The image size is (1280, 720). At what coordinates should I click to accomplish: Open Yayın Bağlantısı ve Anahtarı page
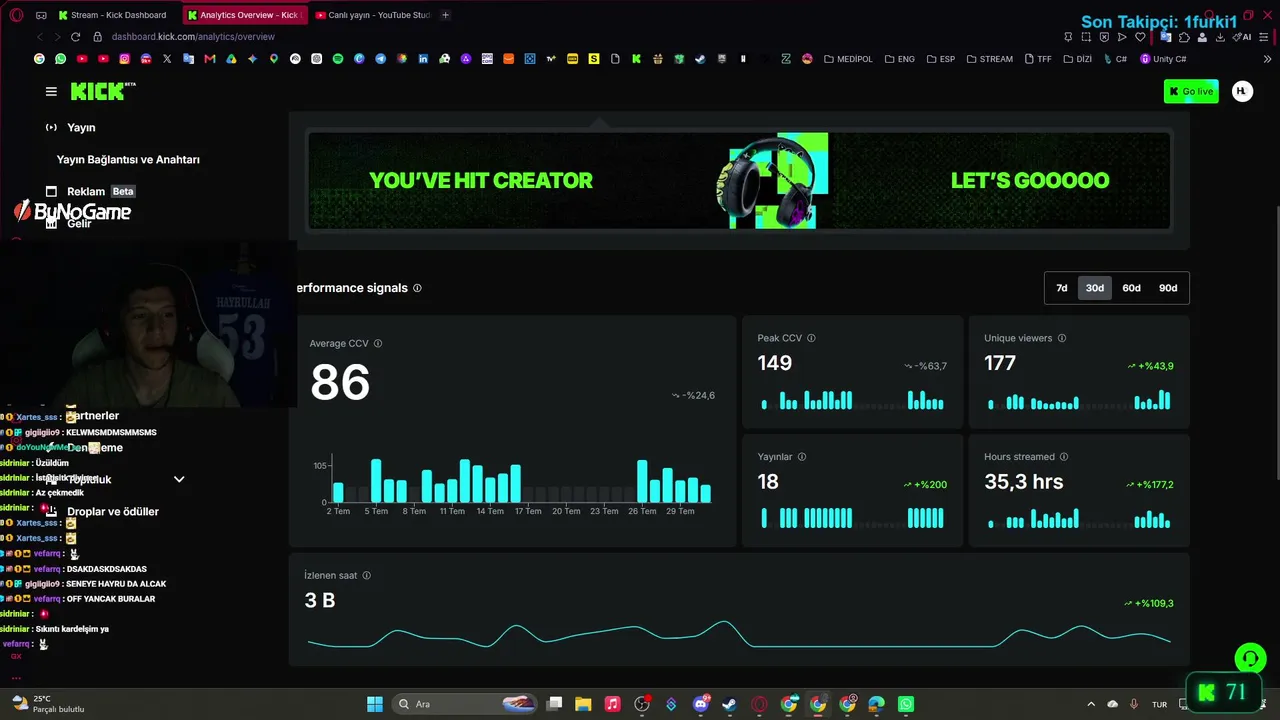coord(128,160)
